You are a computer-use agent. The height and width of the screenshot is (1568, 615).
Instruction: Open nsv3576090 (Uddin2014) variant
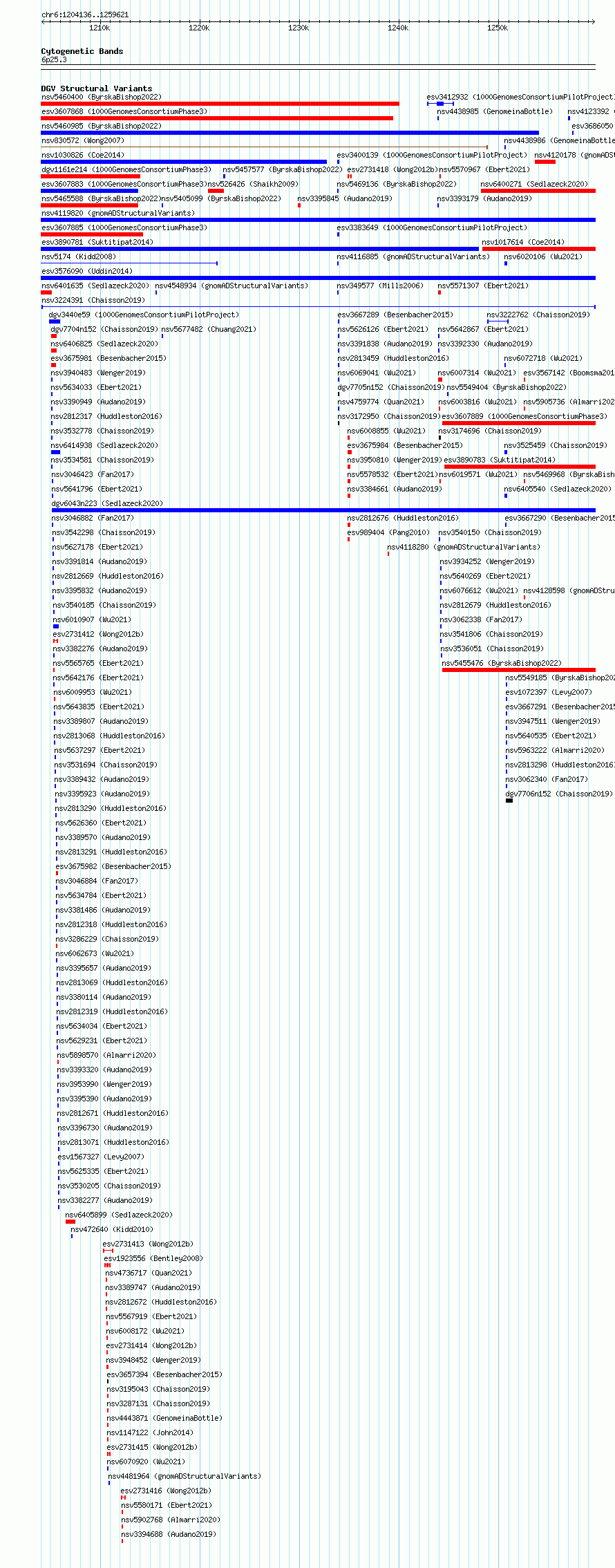click(86, 271)
